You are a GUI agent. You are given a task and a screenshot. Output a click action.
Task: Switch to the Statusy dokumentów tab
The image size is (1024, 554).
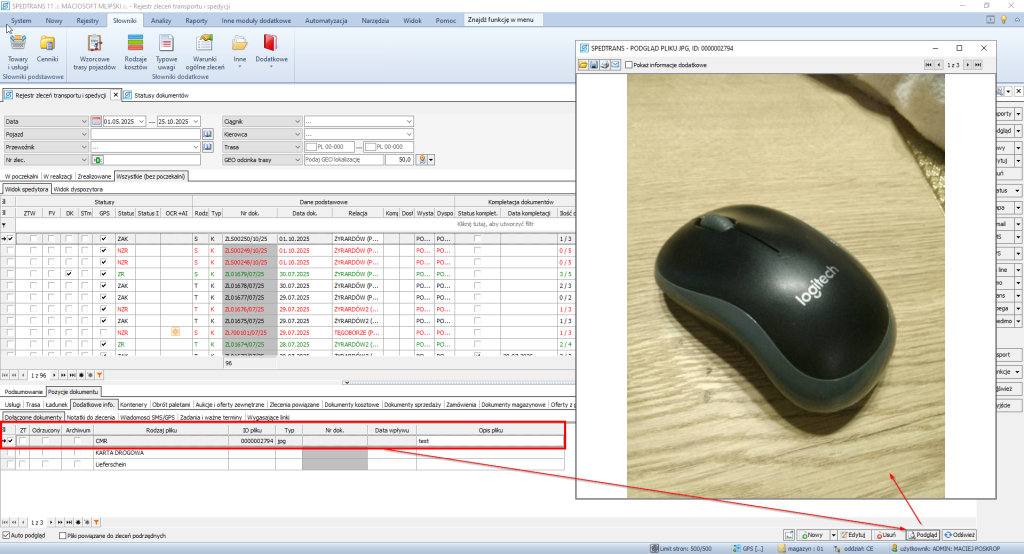[160, 95]
